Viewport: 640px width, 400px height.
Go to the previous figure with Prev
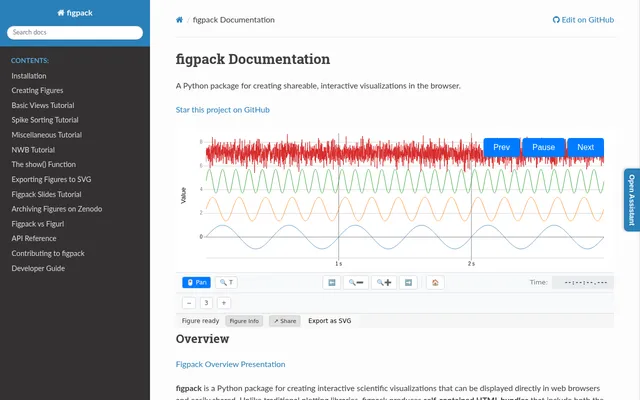pos(502,147)
